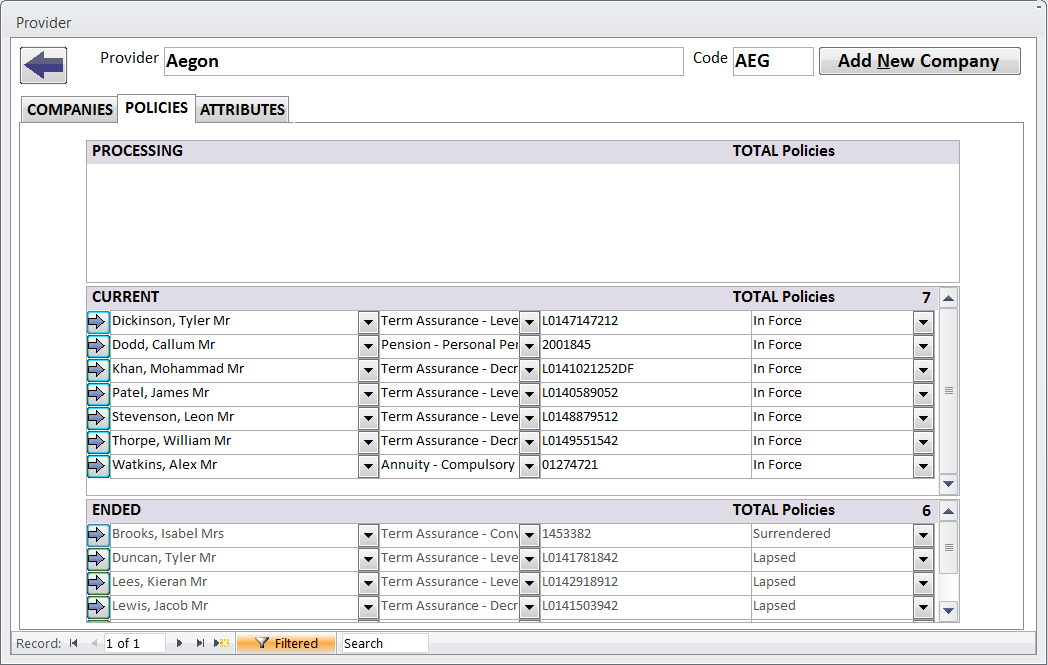
Task: Switch to the ATTRIBUTES tab
Action: pos(242,110)
